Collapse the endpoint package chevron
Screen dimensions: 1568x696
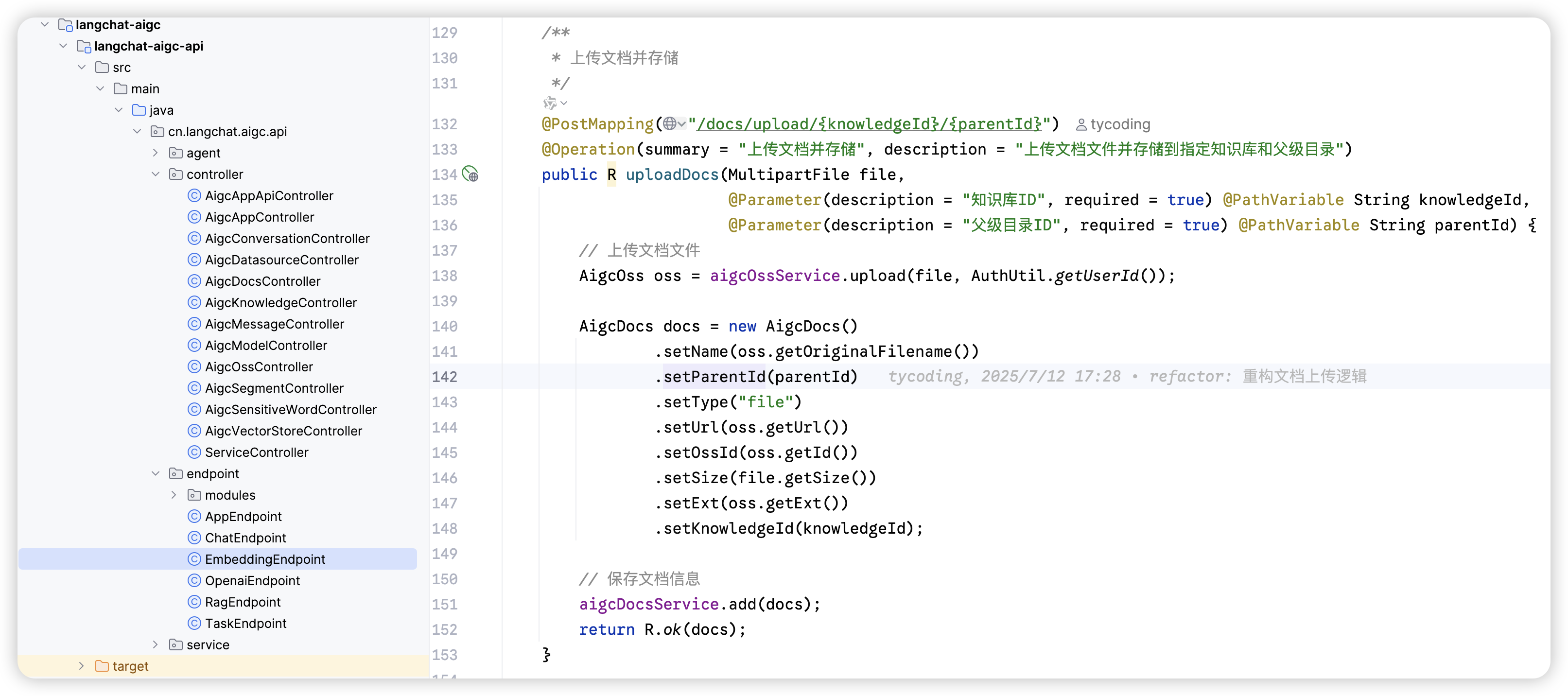pyautogui.click(x=155, y=474)
